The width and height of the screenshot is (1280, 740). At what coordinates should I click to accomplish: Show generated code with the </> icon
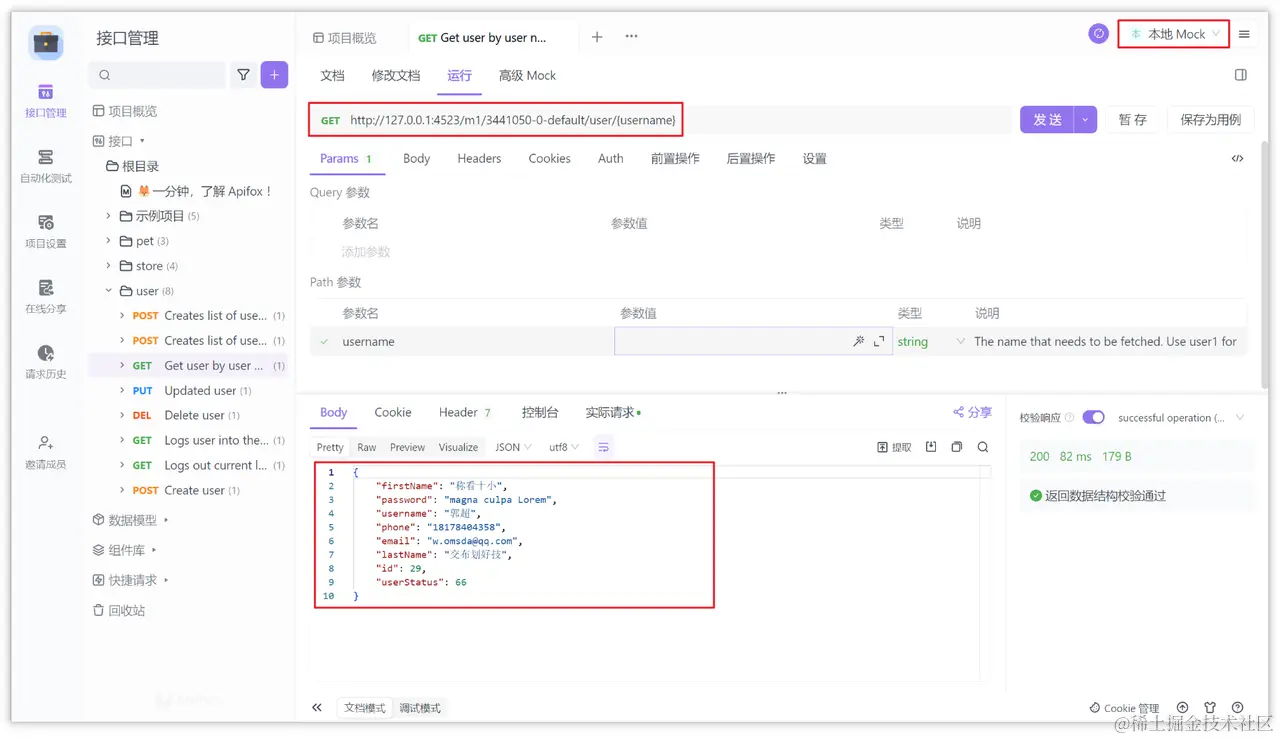[1238, 158]
